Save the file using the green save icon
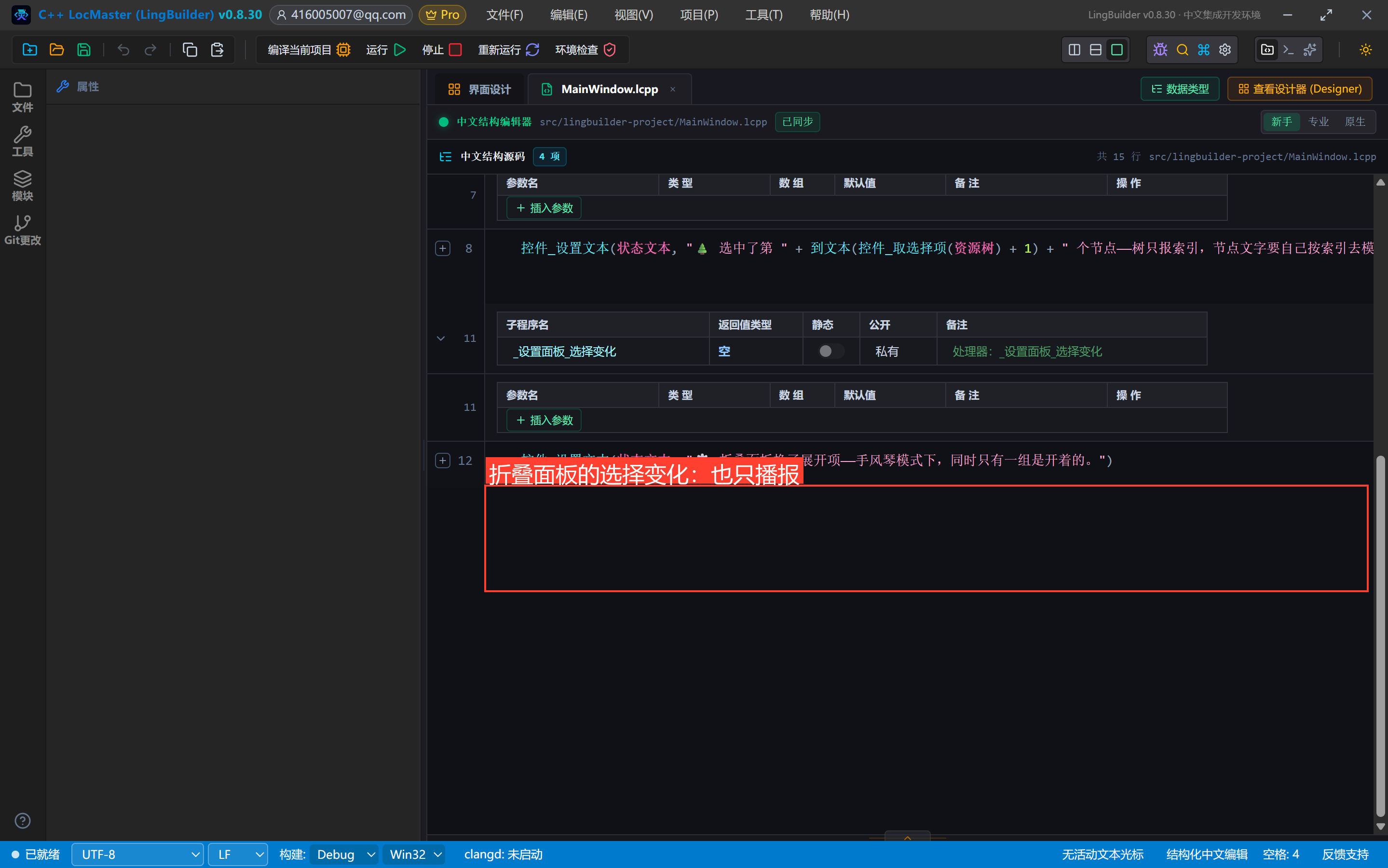Viewport: 1388px width, 868px height. (84, 50)
